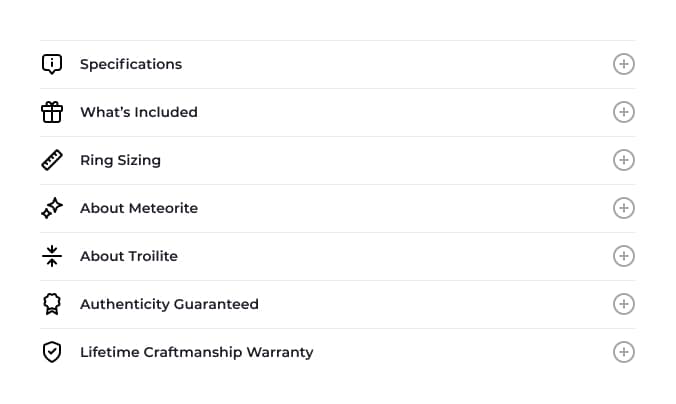Click the Specifications info bubble icon
The image size is (676, 404).
[x=52, y=64]
